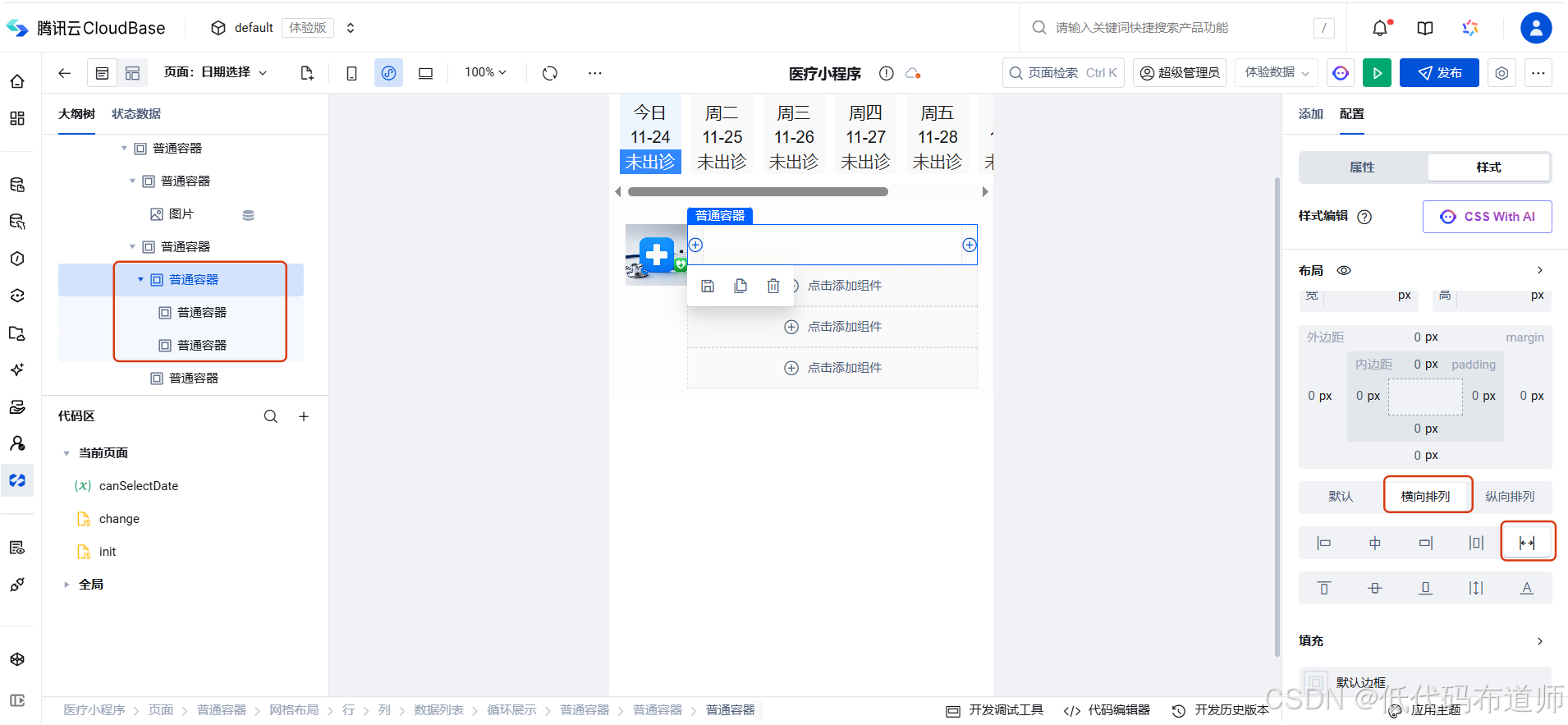Collapse the topmost 普通容器 tree node
The height and width of the screenshot is (725, 1568).
tap(124, 149)
